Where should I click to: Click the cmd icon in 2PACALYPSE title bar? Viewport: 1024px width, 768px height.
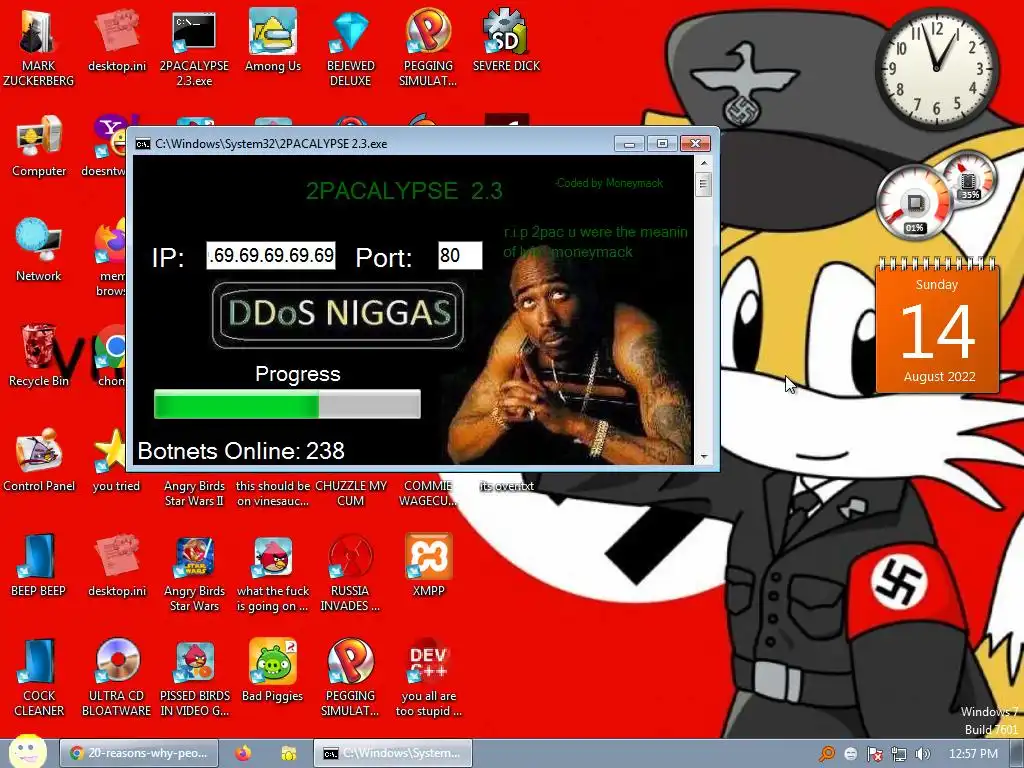(x=142, y=144)
